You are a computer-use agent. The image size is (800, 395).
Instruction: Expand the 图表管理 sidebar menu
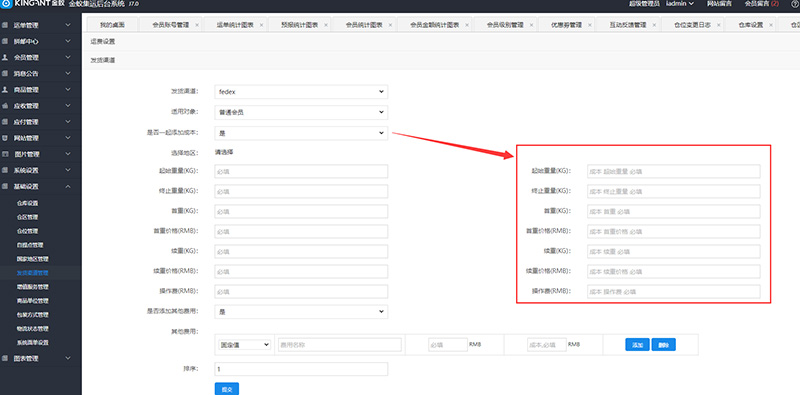pyautogui.click(x=68, y=359)
